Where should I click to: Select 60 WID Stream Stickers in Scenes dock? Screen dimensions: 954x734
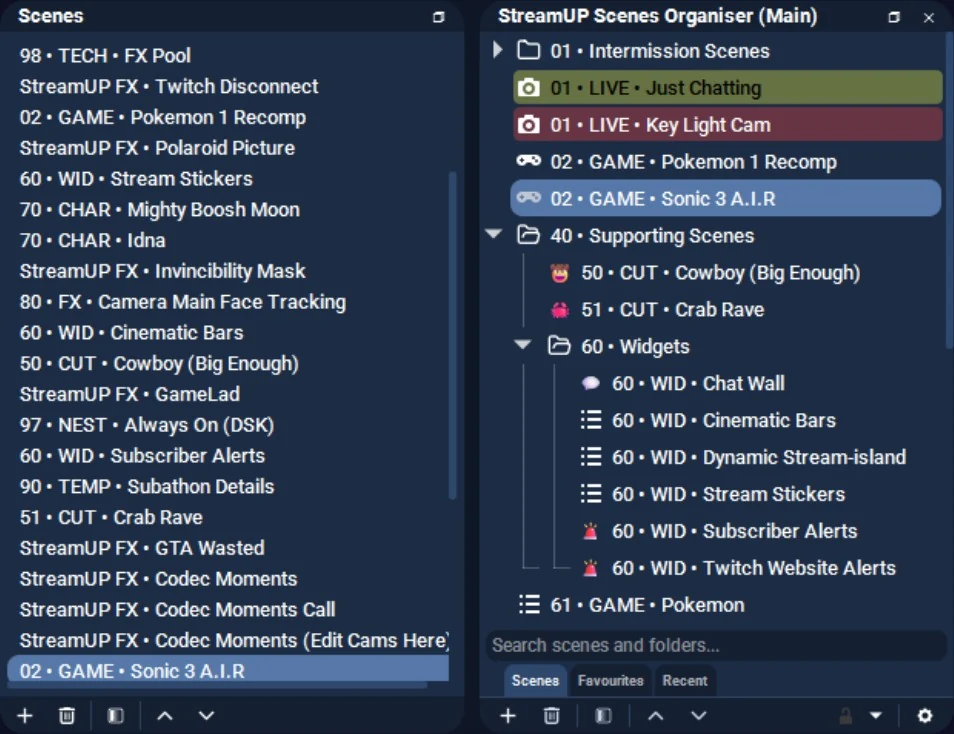click(136, 179)
